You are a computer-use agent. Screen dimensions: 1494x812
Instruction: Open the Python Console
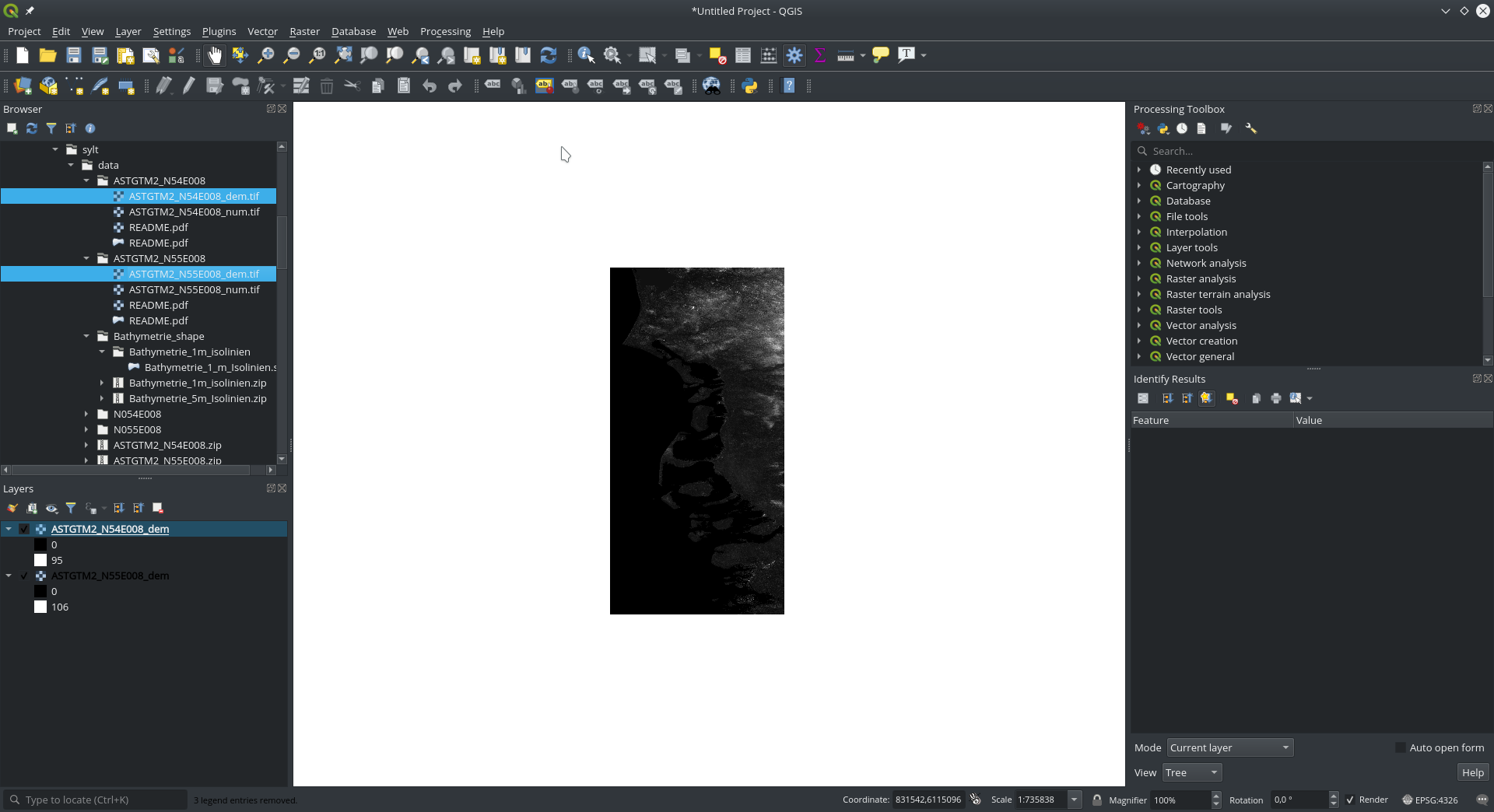749,86
